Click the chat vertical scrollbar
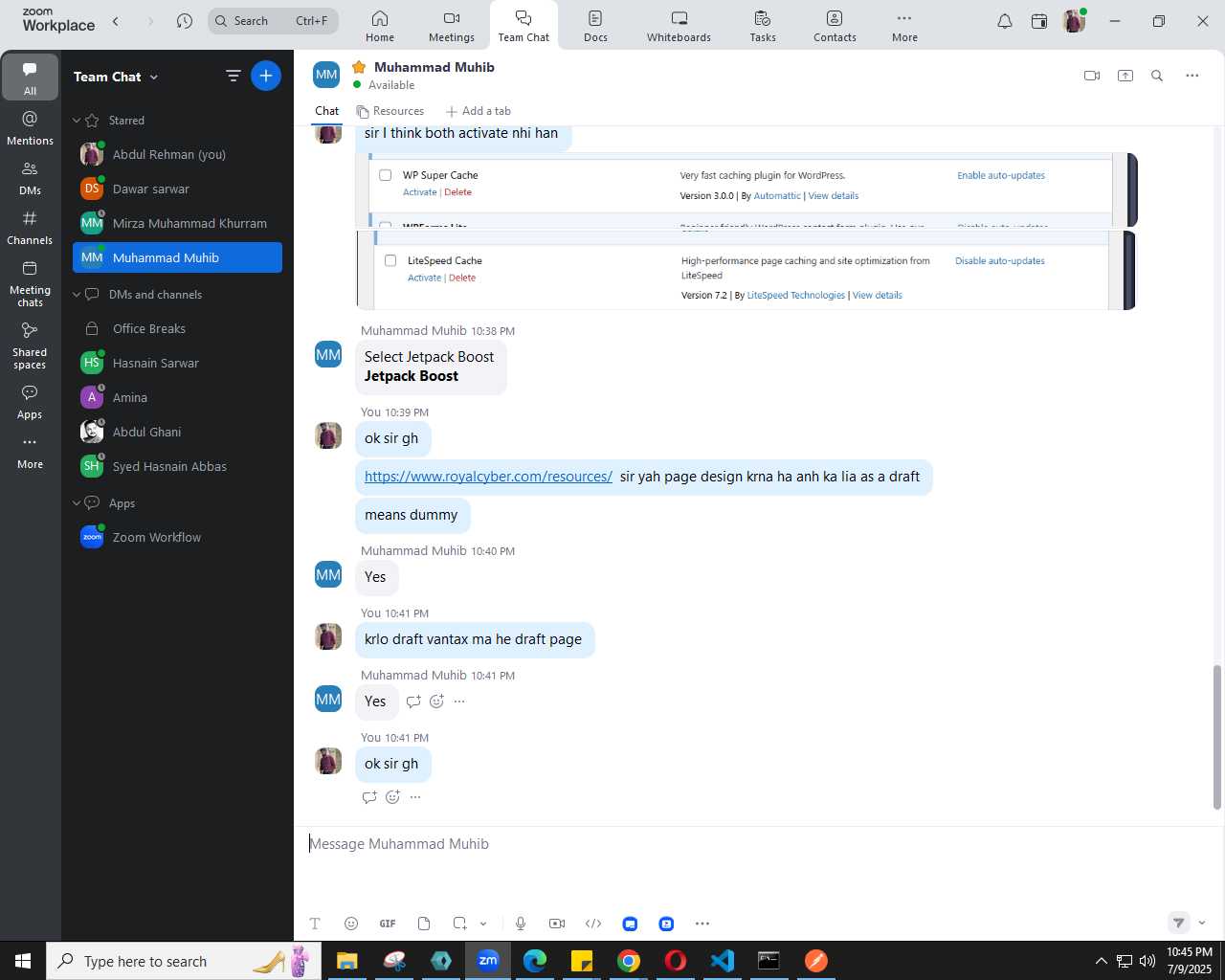 (x=1217, y=737)
